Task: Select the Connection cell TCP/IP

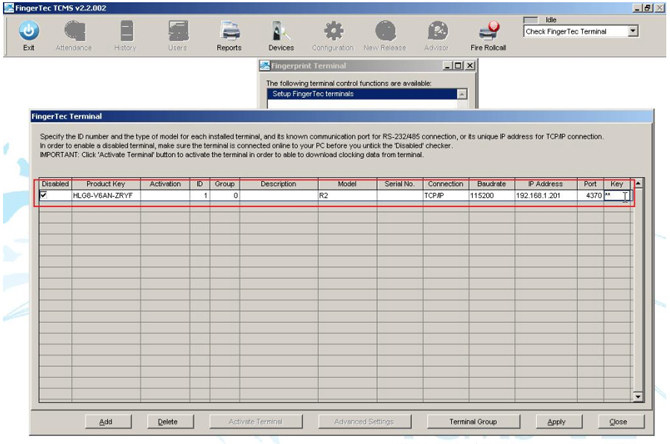Action: [x=446, y=196]
